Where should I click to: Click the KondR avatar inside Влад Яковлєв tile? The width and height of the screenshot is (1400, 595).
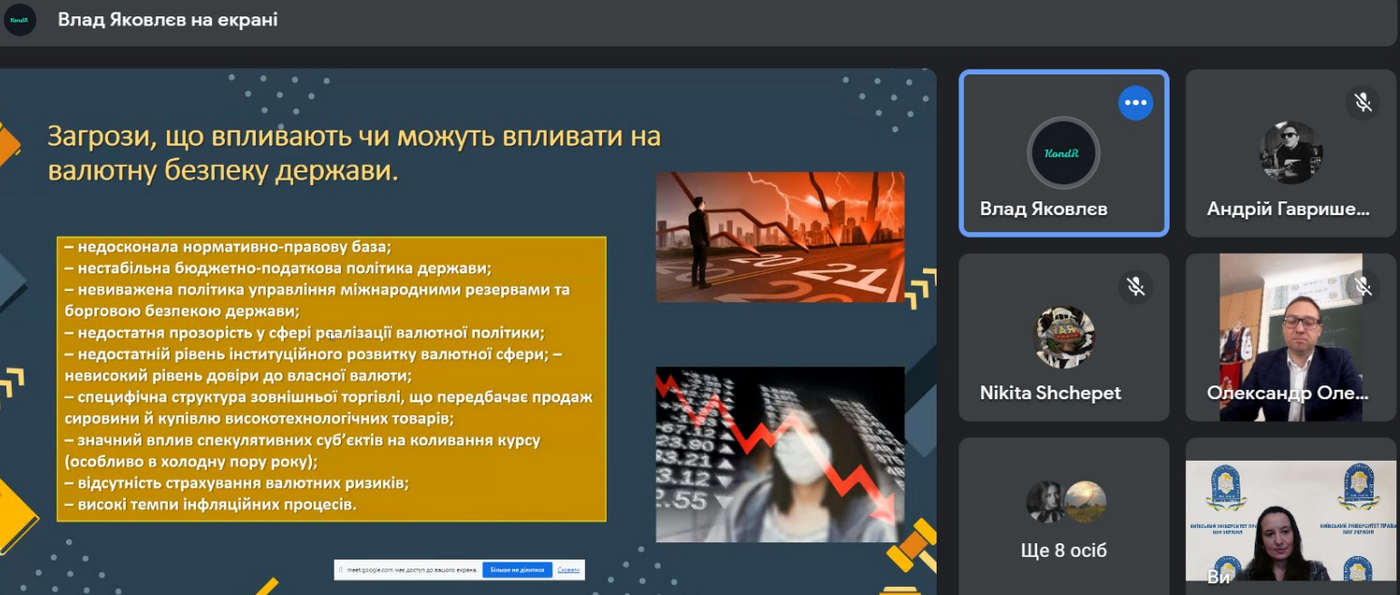click(x=1063, y=153)
